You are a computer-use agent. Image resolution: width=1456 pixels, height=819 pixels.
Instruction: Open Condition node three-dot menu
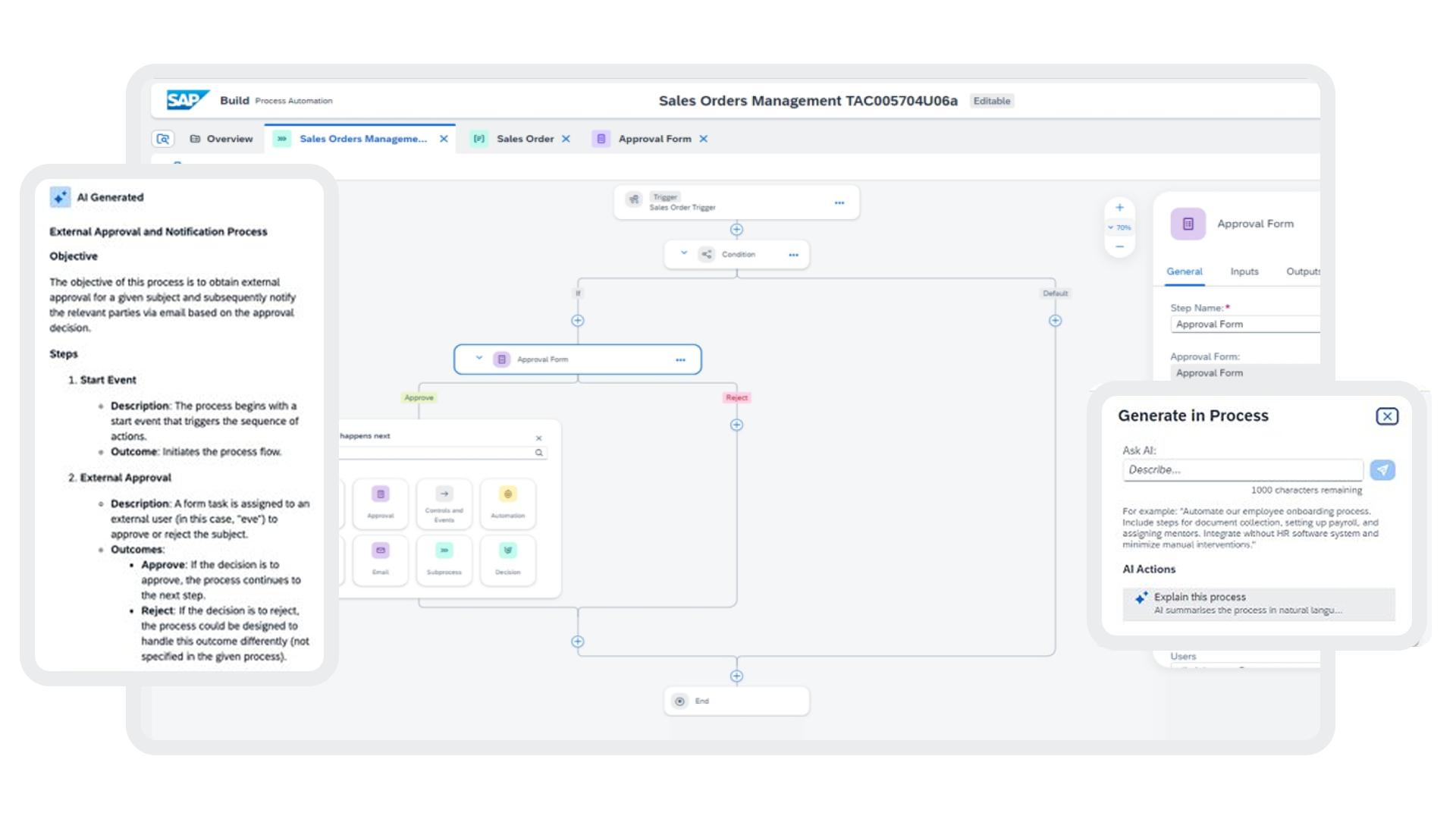793,255
